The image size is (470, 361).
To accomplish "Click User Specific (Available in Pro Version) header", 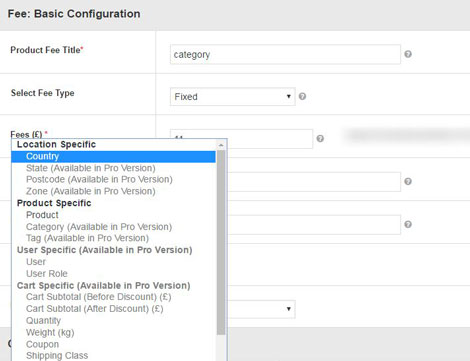I will pyautogui.click(x=104, y=250).
